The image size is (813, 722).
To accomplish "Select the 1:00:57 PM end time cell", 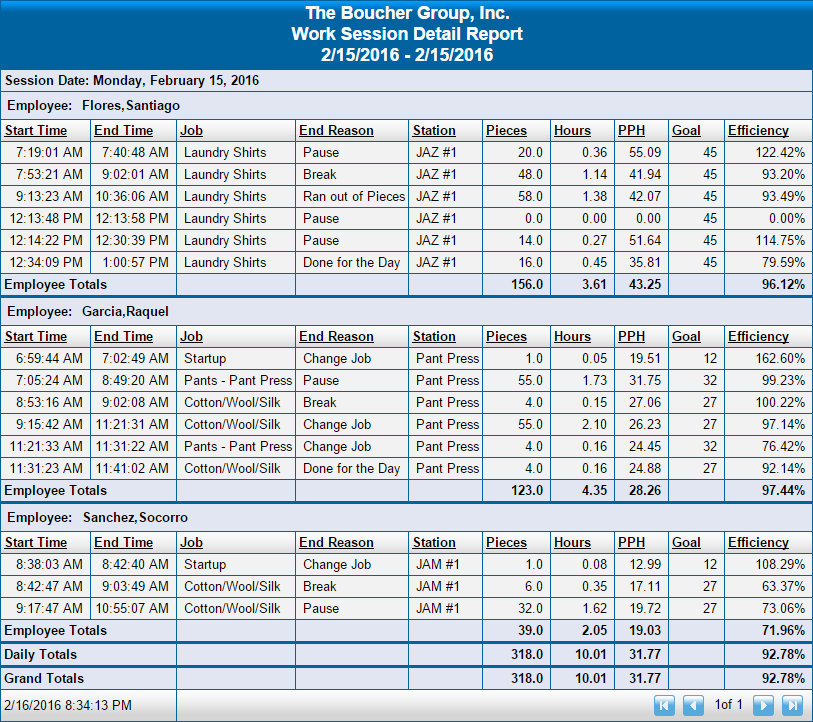I will tap(134, 262).
